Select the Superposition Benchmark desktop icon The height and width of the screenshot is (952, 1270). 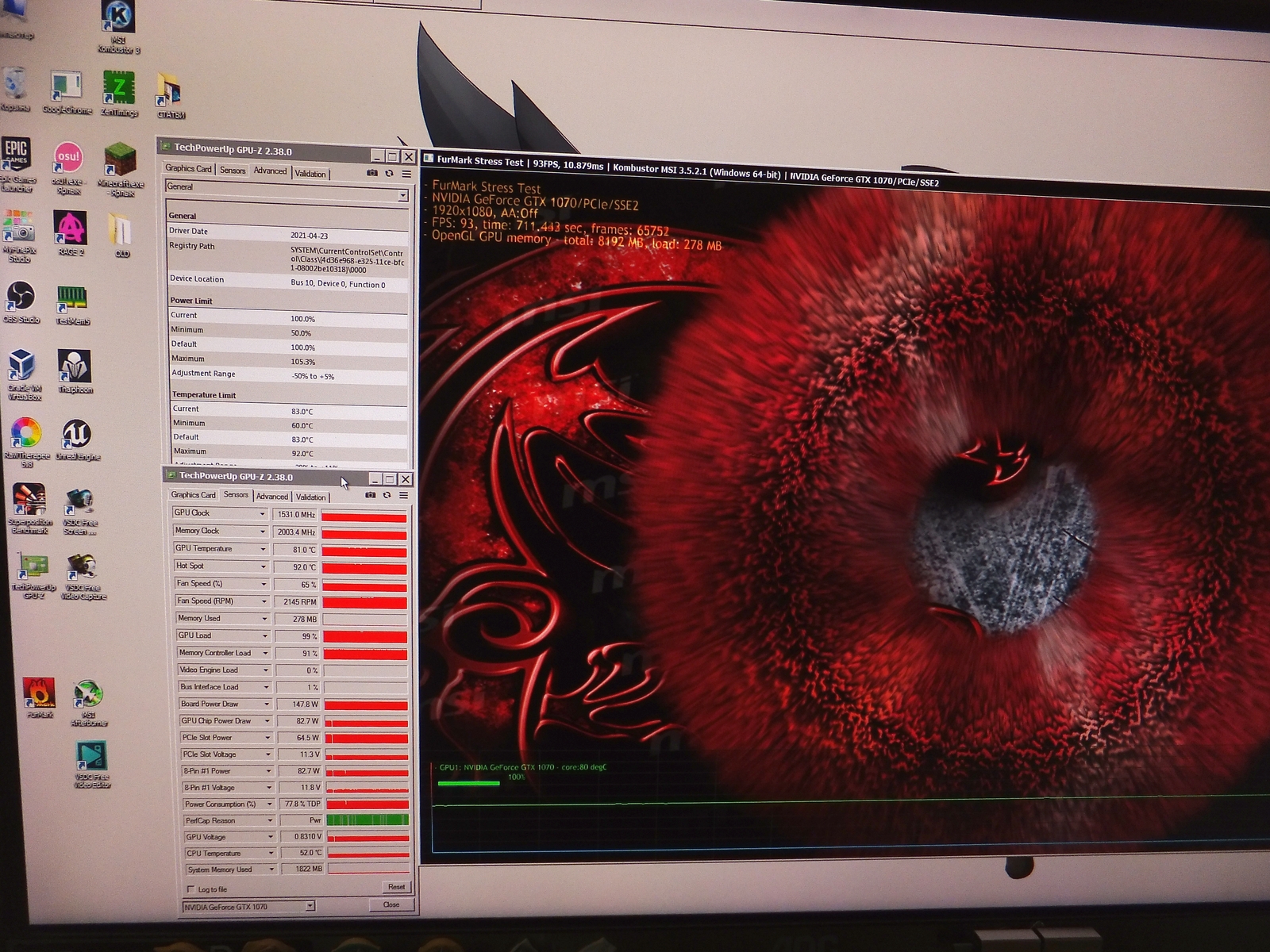pyautogui.click(x=30, y=509)
